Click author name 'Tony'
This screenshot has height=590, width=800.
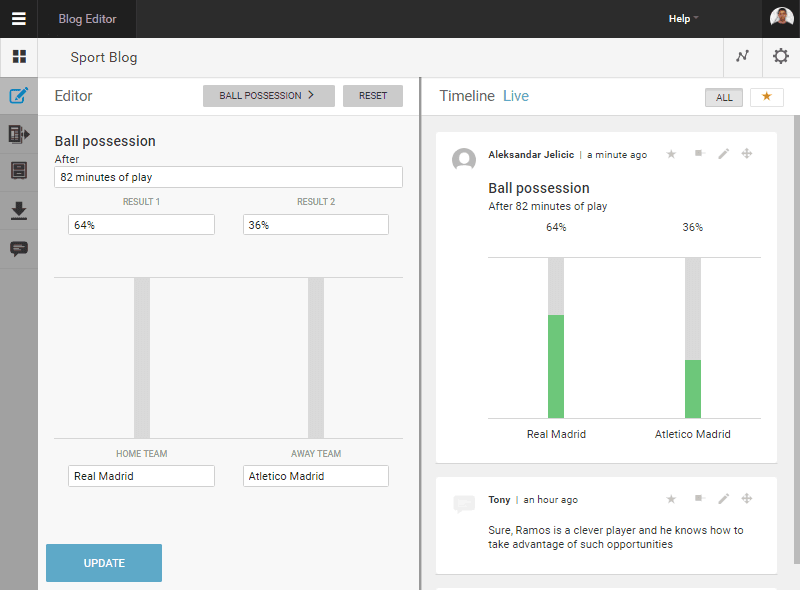(499, 500)
